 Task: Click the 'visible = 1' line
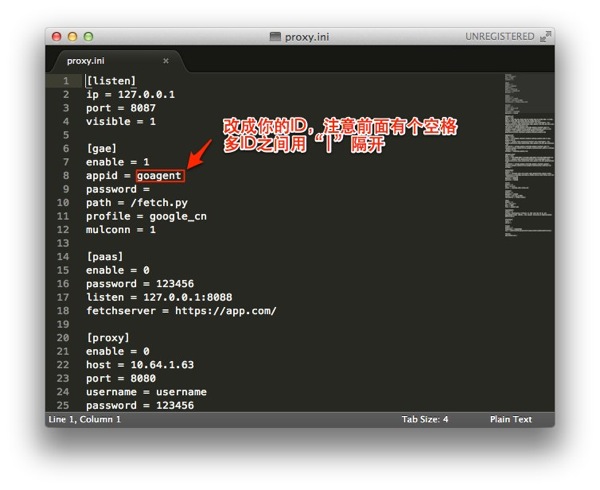(121, 122)
